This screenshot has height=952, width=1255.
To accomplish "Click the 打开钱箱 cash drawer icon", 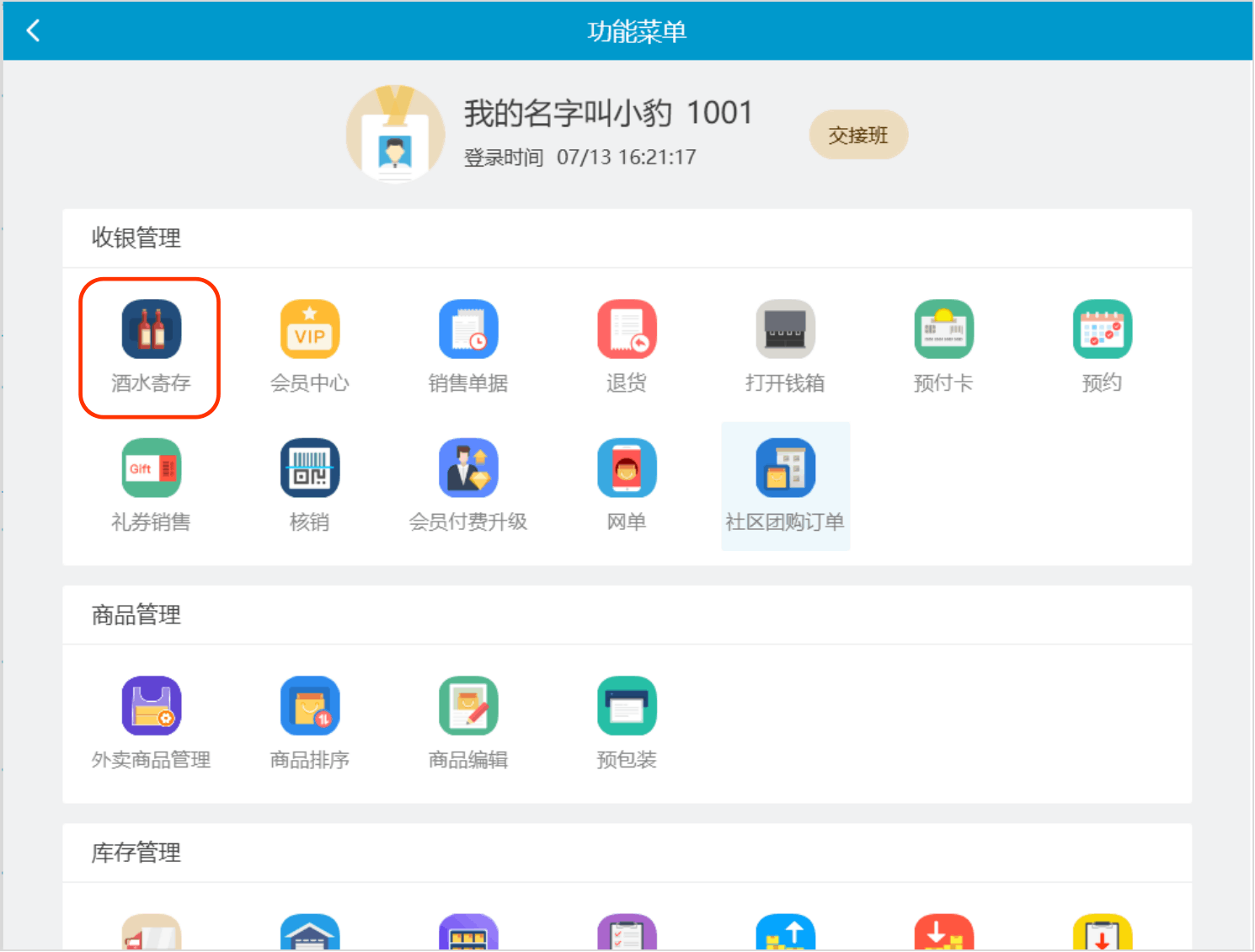I will pos(785,329).
